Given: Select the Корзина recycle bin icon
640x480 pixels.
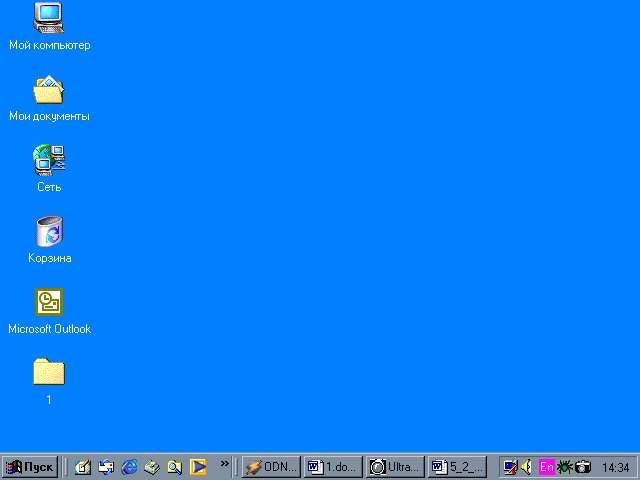Looking at the screenshot, I should pos(49,231).
